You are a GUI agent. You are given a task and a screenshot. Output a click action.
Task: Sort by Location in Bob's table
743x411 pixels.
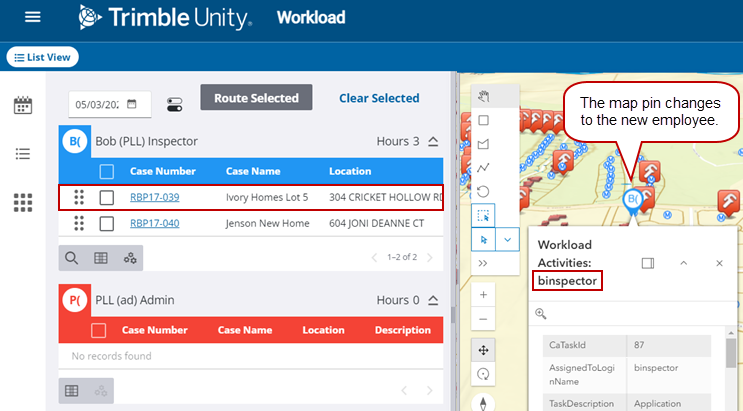click(350, 171)
